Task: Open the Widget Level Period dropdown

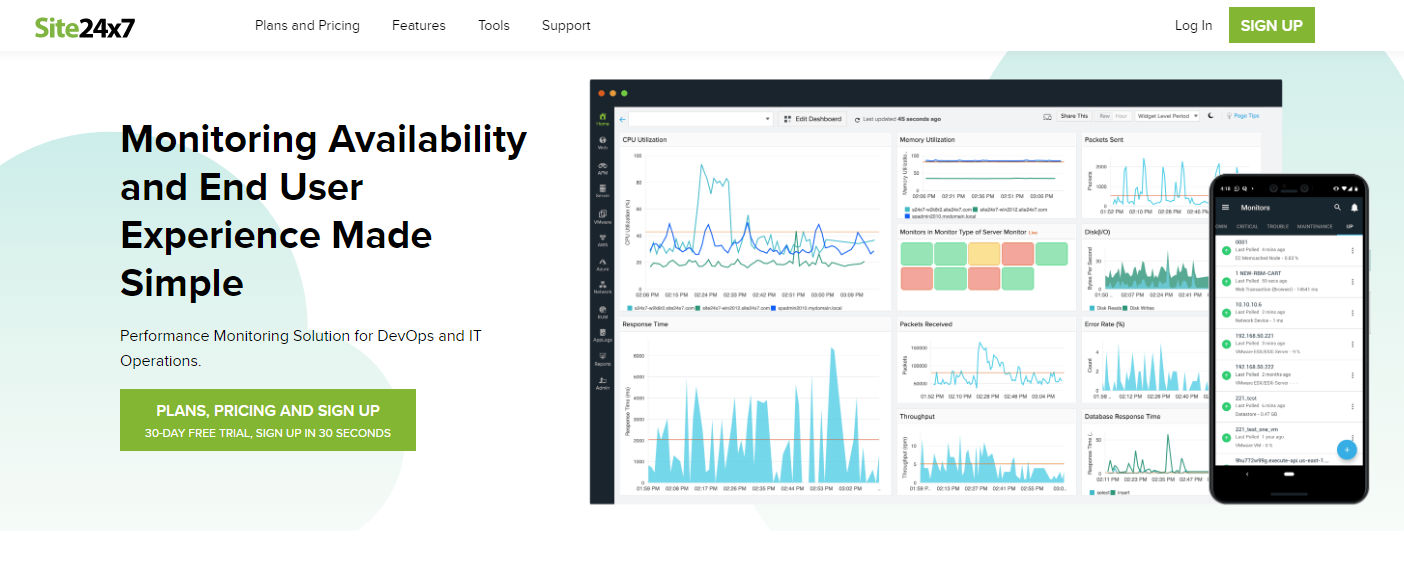Action: tap(1167, 116)
